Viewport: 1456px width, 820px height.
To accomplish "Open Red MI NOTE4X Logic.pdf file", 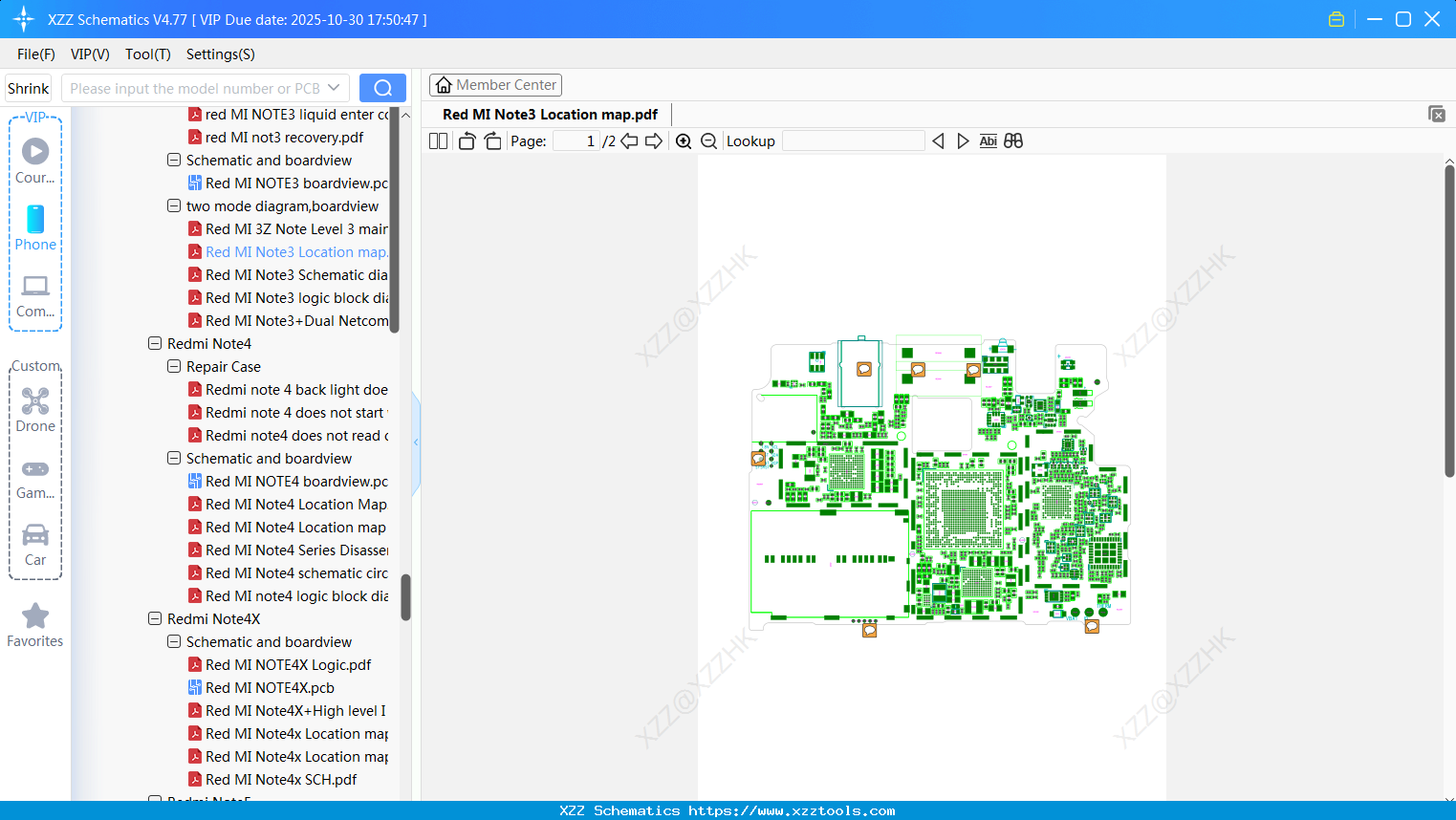I will point(280,665).
